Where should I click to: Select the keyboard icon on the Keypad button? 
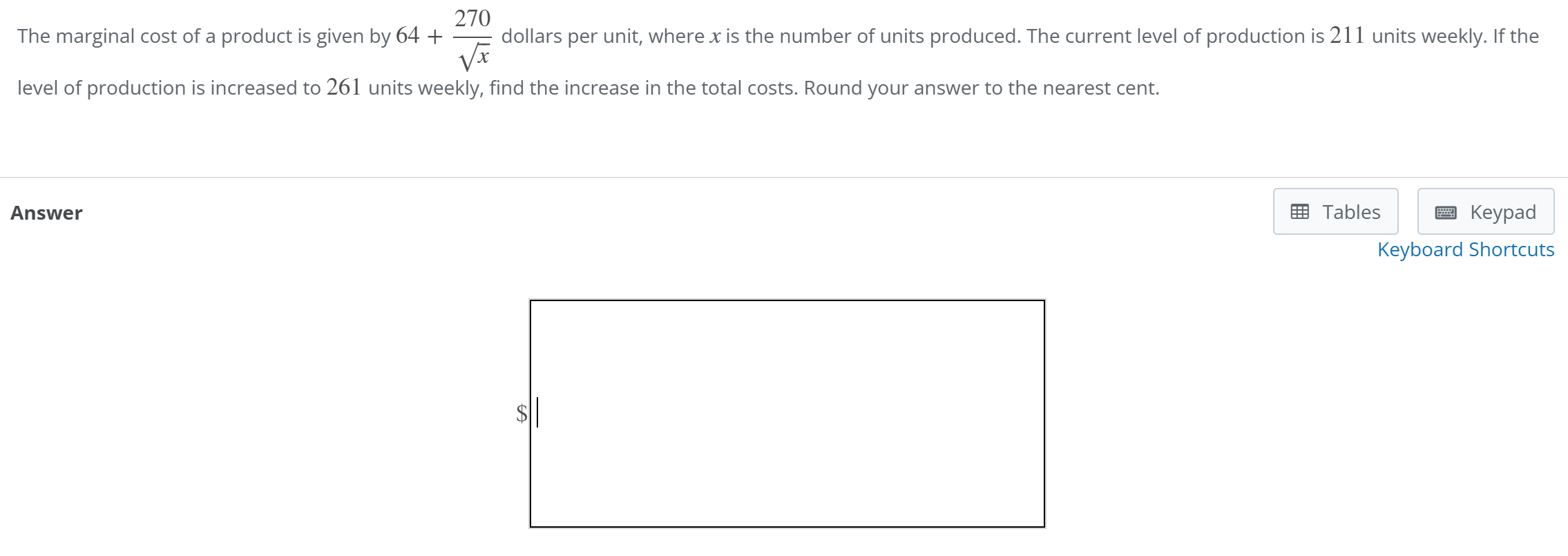(1447, 212)
